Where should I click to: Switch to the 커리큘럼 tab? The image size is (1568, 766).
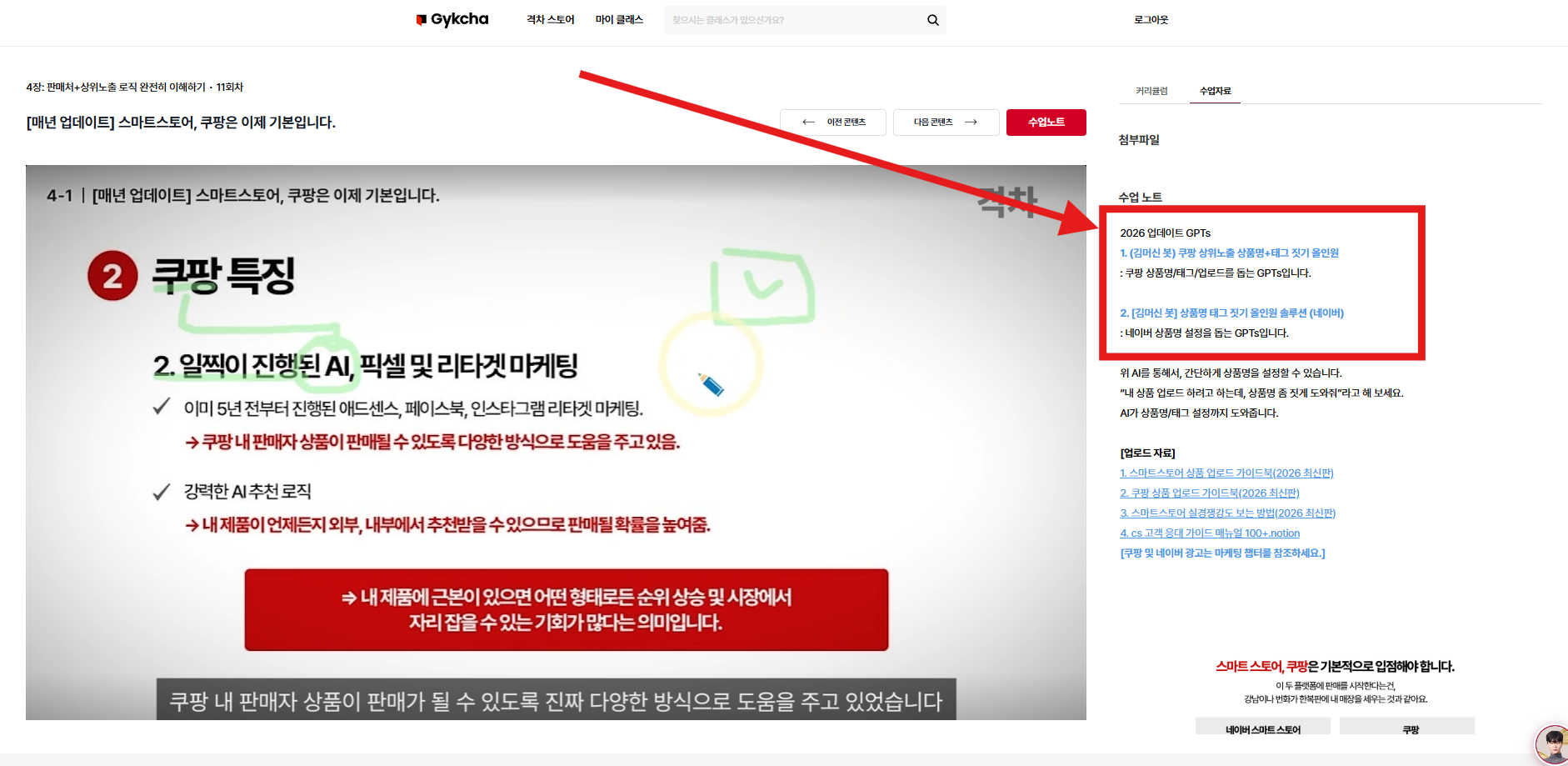1151,91
